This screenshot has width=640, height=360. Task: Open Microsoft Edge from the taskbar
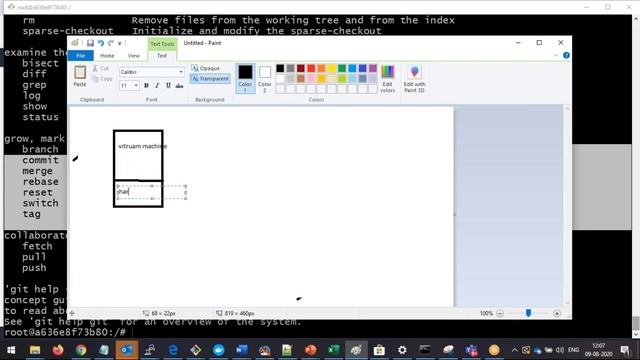tap(173, 350)
